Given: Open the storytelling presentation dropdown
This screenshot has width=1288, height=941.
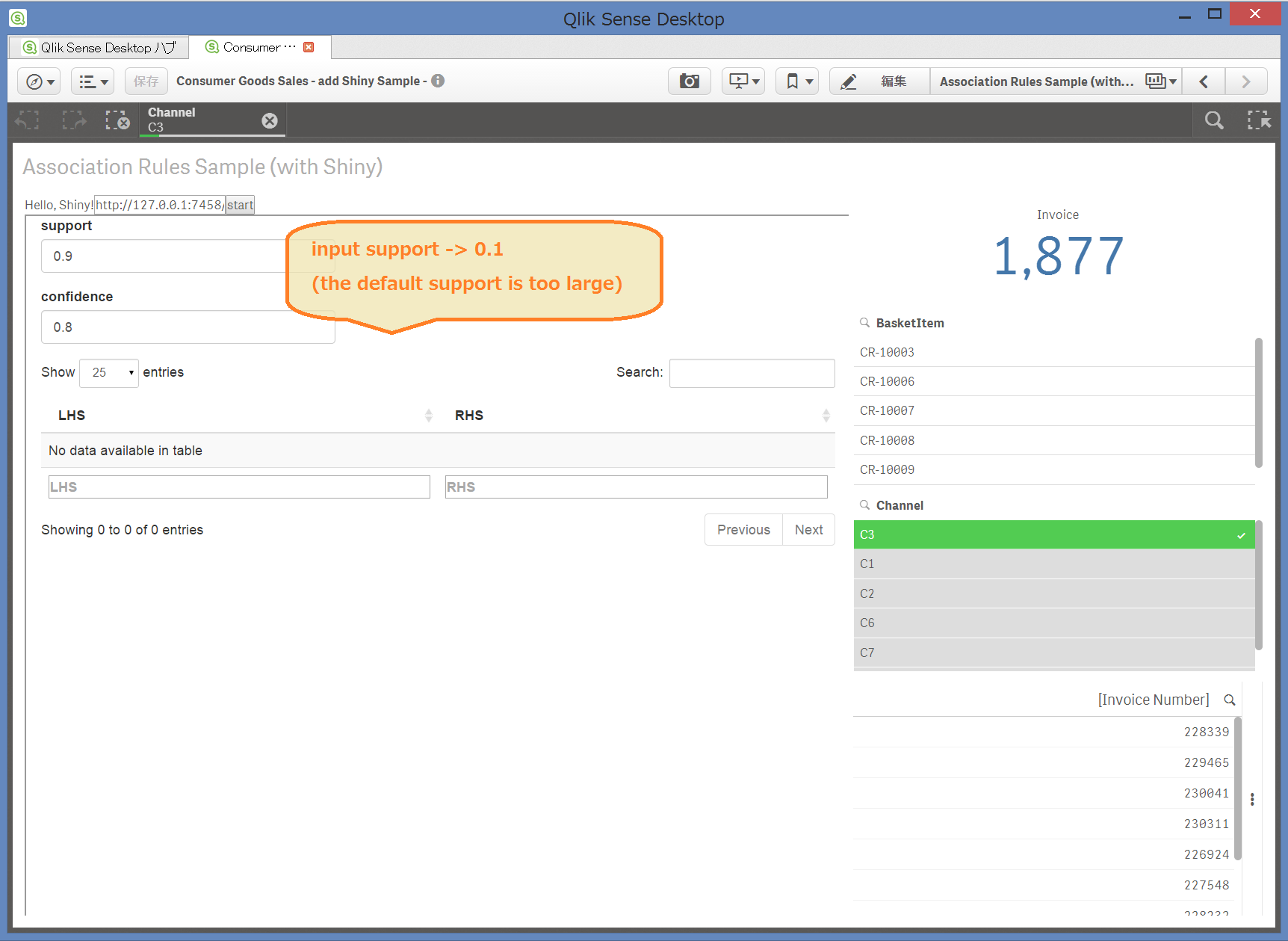Looking at the screenshot, I should click(x=743, y=81).
